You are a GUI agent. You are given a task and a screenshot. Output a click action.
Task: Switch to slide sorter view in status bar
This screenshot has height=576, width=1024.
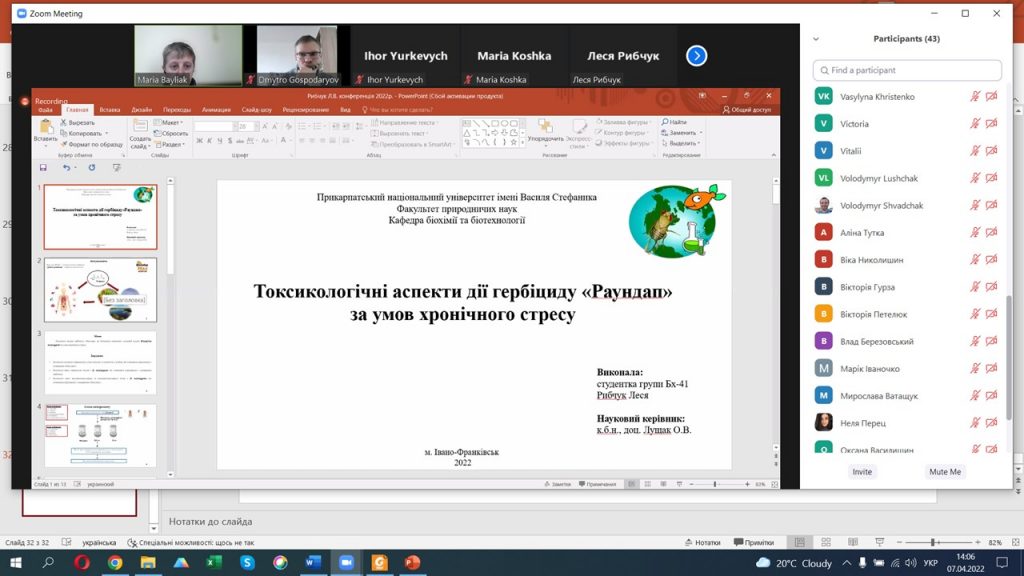click(825, 542)
